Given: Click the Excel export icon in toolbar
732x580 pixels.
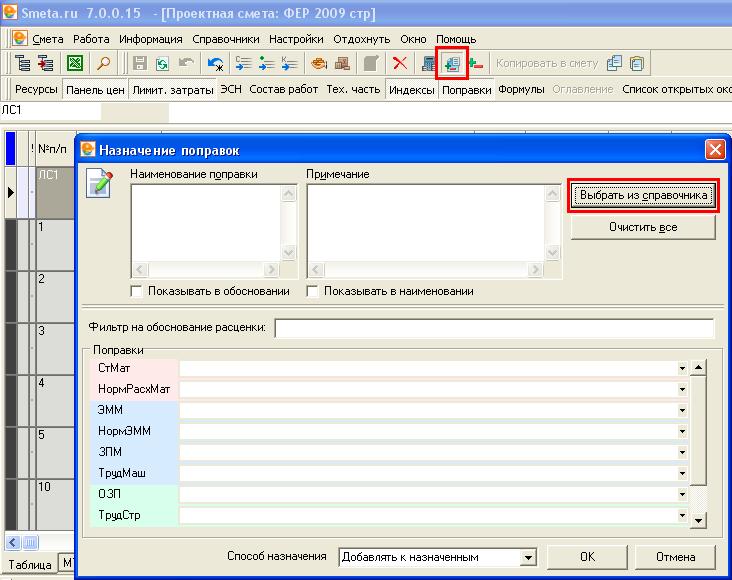Looking at the screenshot, I should pos(75,63).
